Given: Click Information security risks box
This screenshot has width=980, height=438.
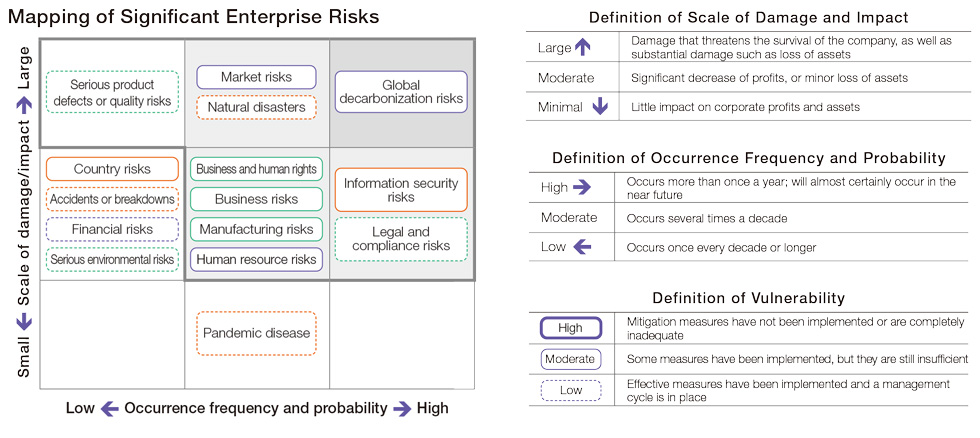Looking at the screenshot, I should pos(401,190).
